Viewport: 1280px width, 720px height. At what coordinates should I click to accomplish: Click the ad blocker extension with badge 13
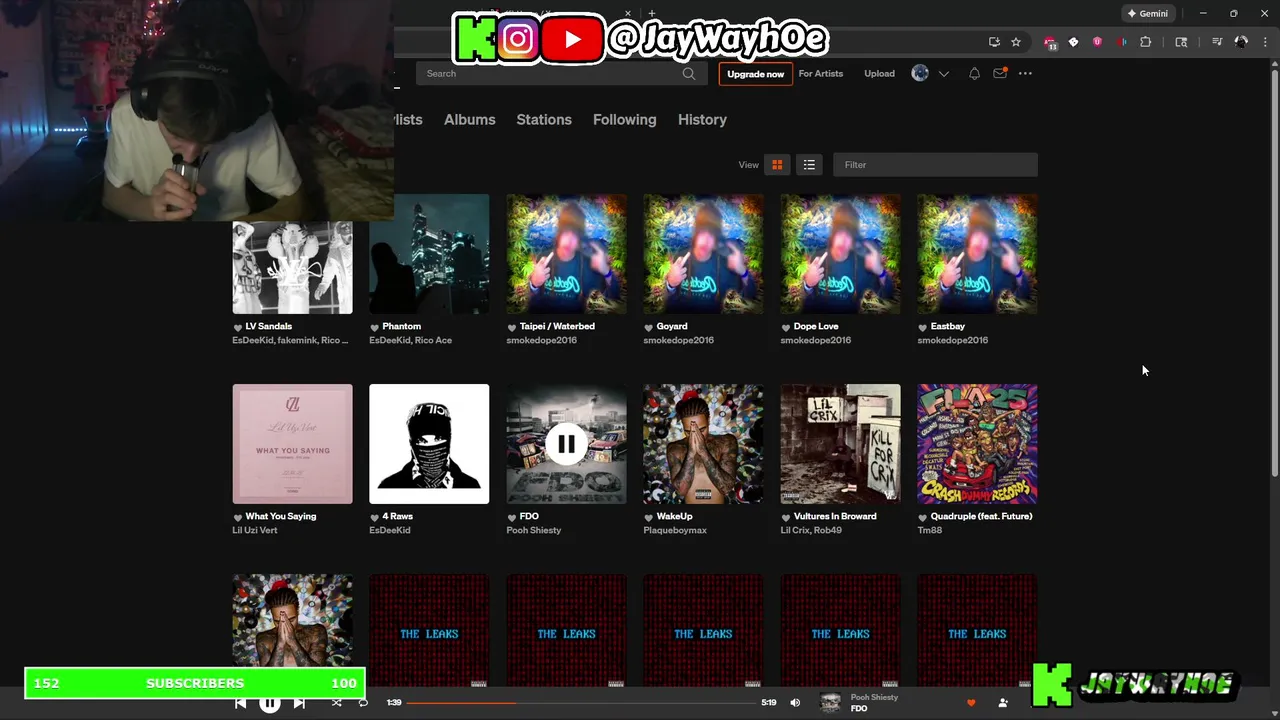coord(1050,43)
